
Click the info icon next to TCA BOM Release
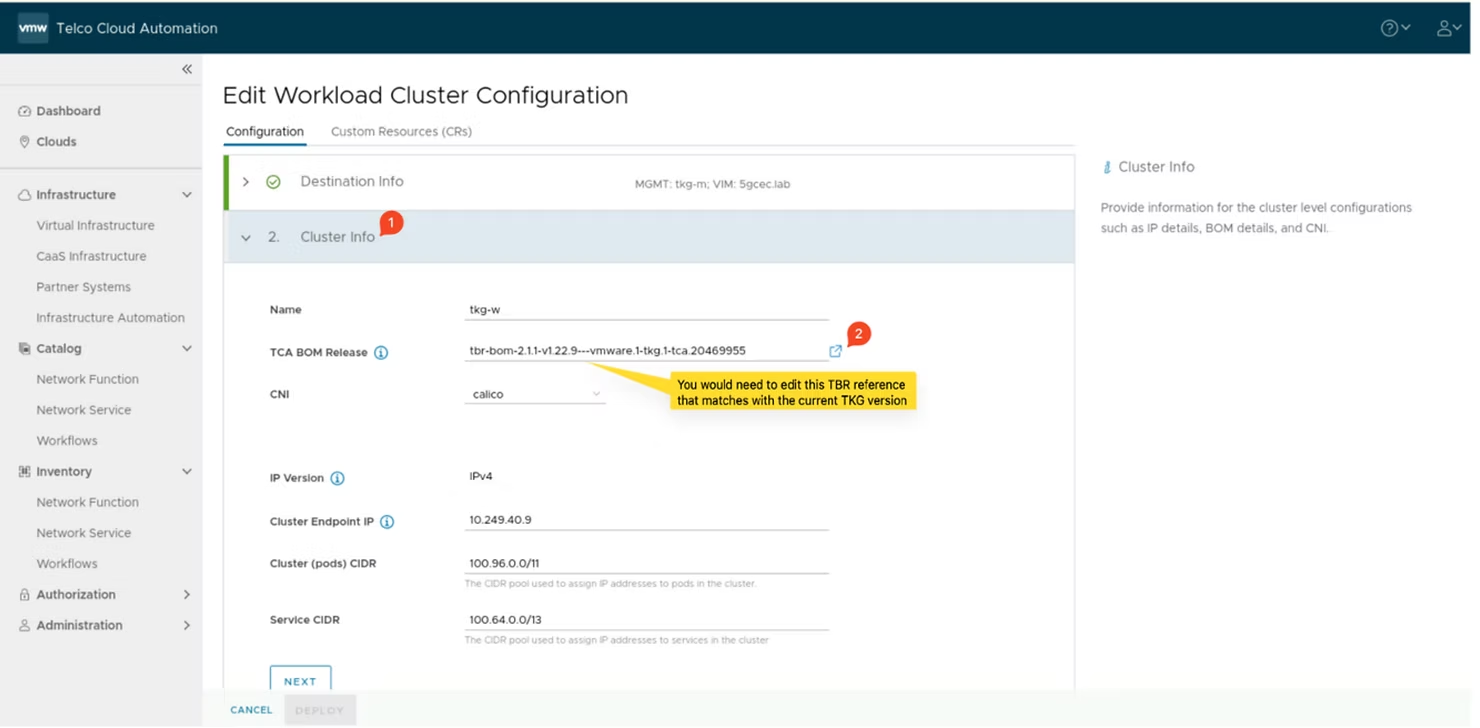coord(383,352)
